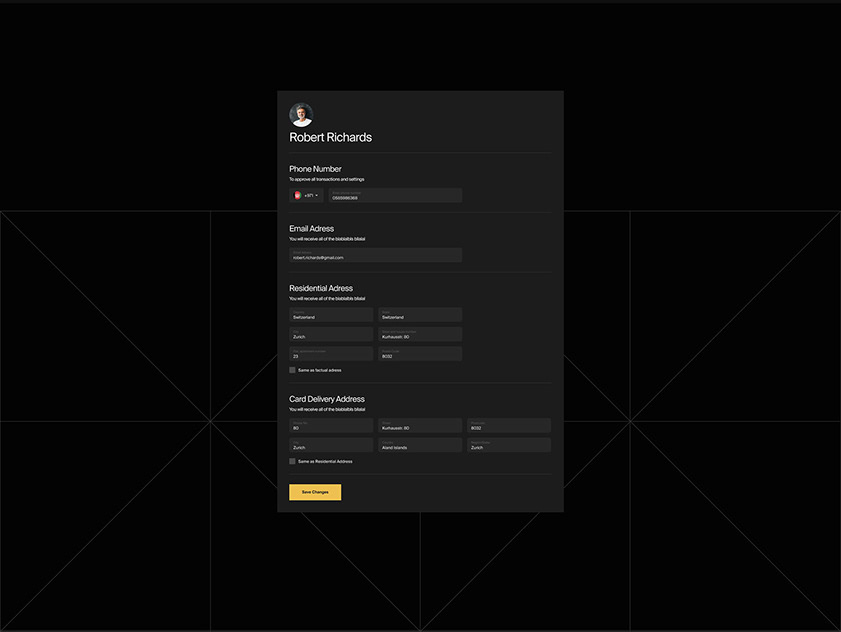This screenshot has height=632, width=841.
Task: Click the Robert Richards name heading
Action: tap(329, 136)
